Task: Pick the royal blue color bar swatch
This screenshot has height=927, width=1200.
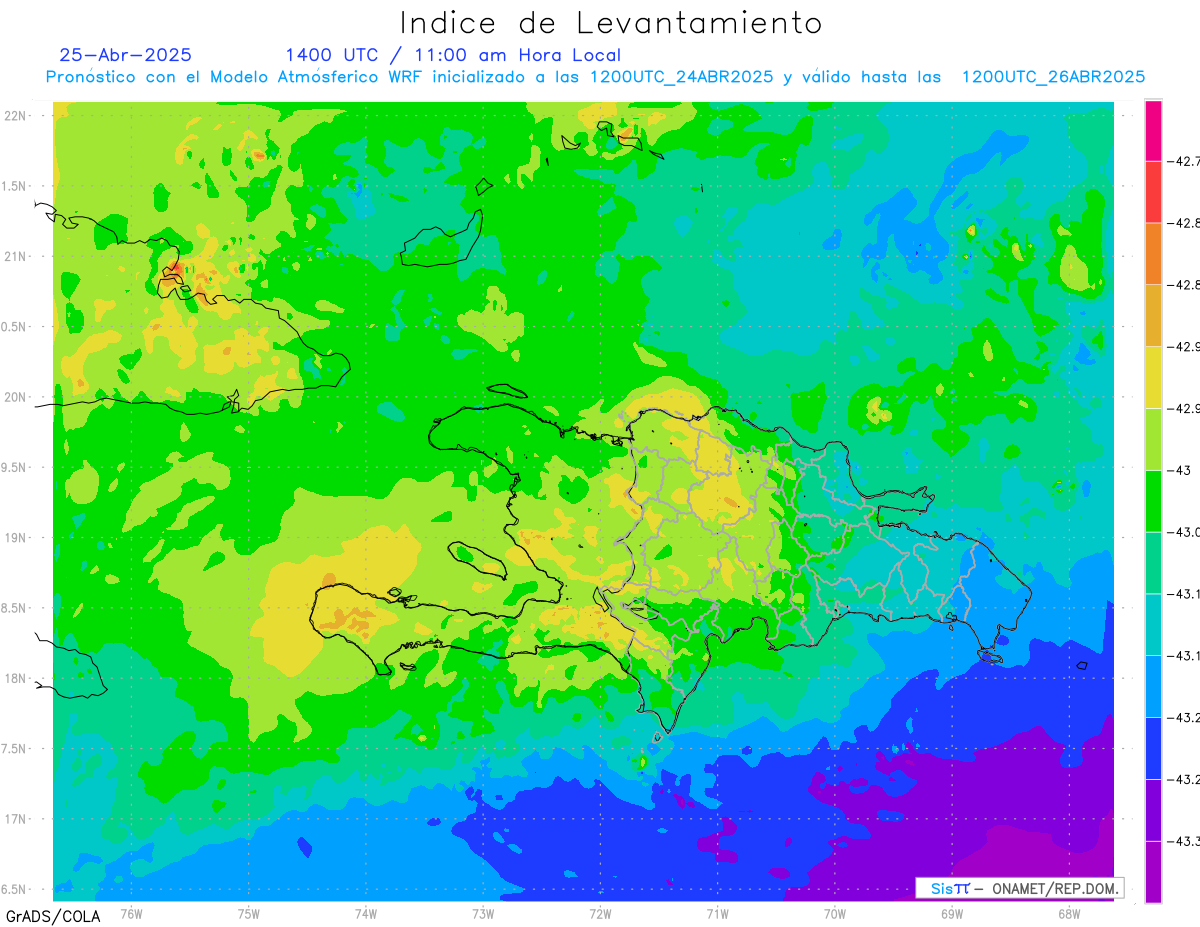Action: [1153, 748]
